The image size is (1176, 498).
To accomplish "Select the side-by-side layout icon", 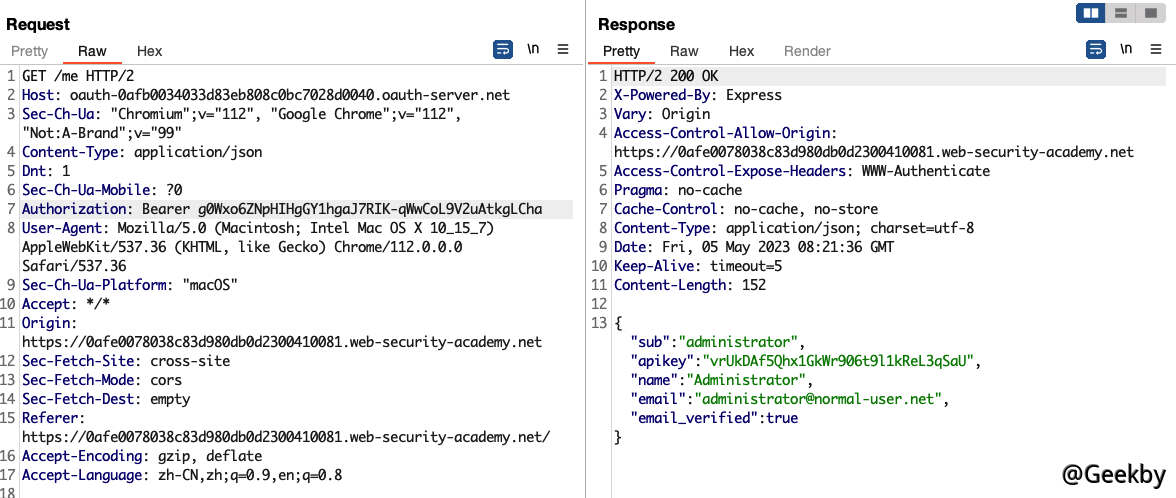I will tap(1090, 13).
